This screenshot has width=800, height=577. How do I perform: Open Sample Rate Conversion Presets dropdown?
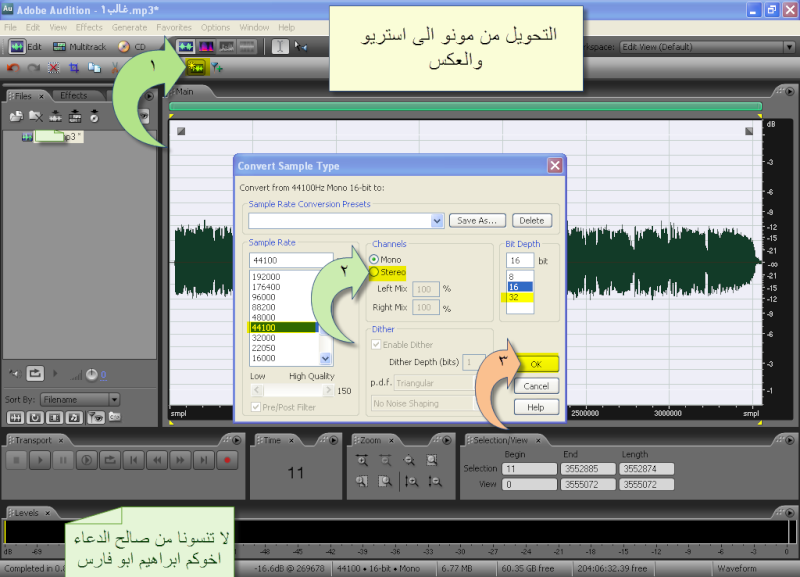[437, 220]
